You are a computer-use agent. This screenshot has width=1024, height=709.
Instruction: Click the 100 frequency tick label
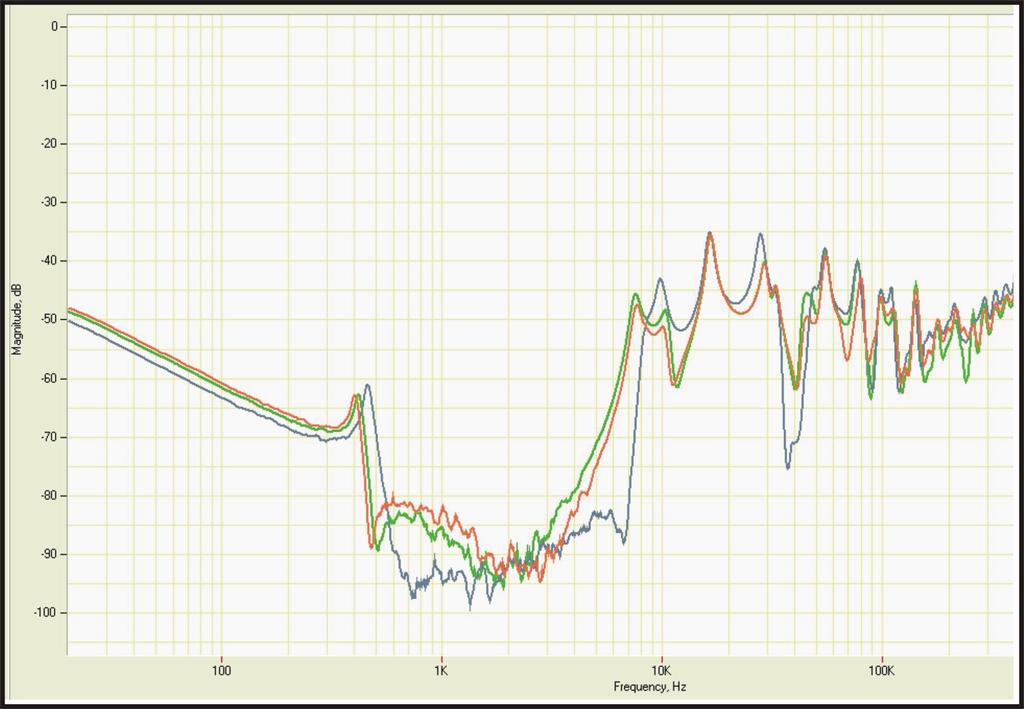[x=221, y=670]
